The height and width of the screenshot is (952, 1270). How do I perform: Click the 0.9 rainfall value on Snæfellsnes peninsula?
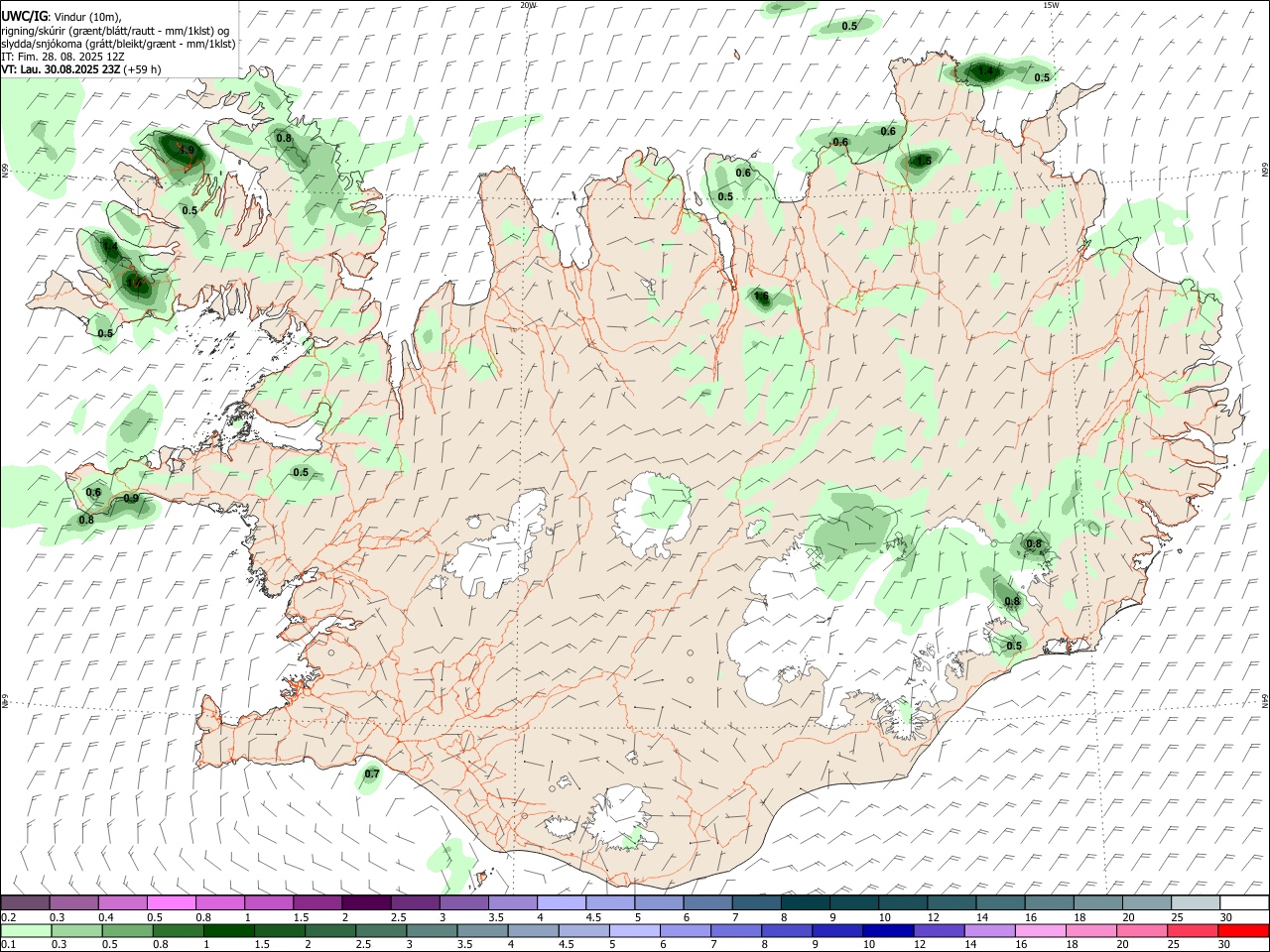tap(131, 498)
